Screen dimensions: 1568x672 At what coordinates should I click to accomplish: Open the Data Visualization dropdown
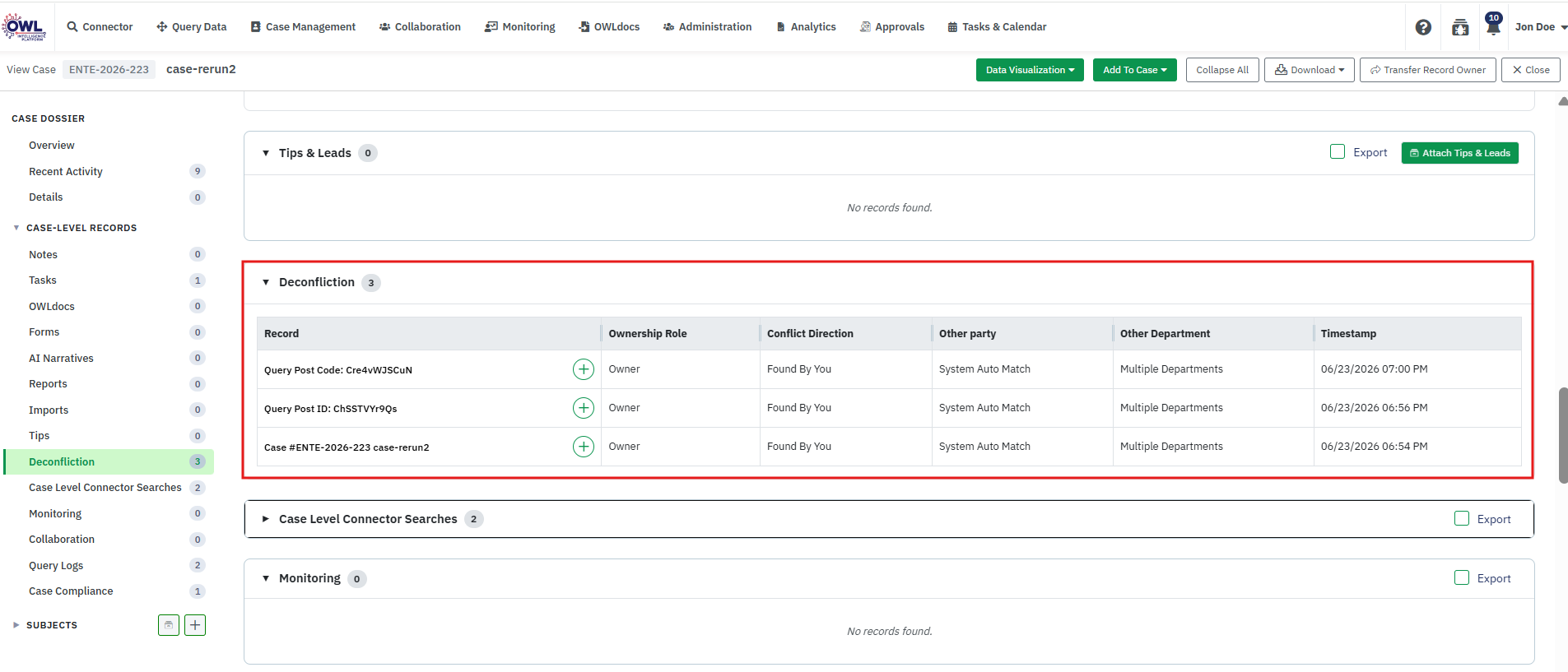(1030, 70)
